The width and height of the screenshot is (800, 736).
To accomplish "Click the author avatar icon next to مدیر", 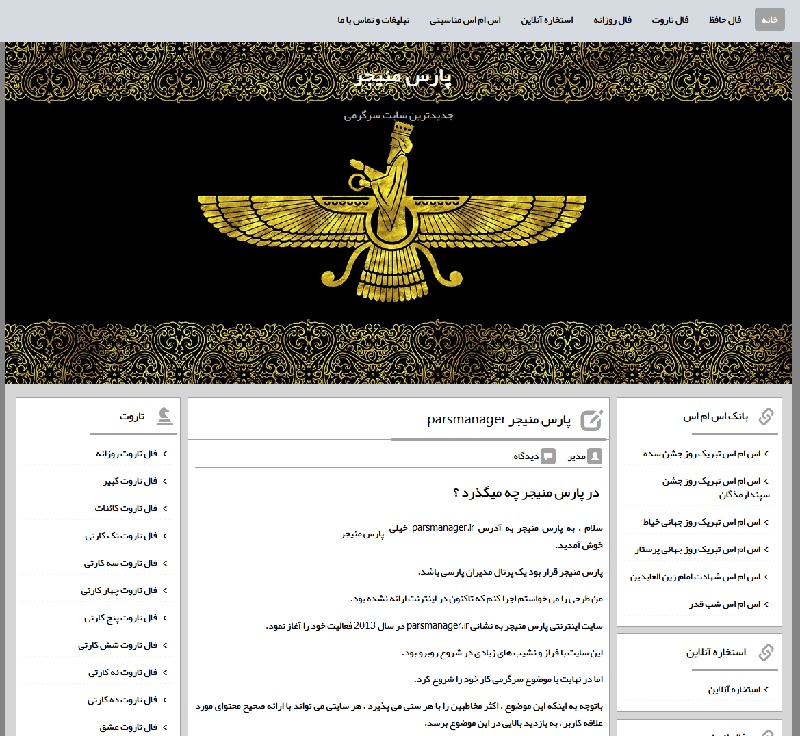I will [594, 455].
